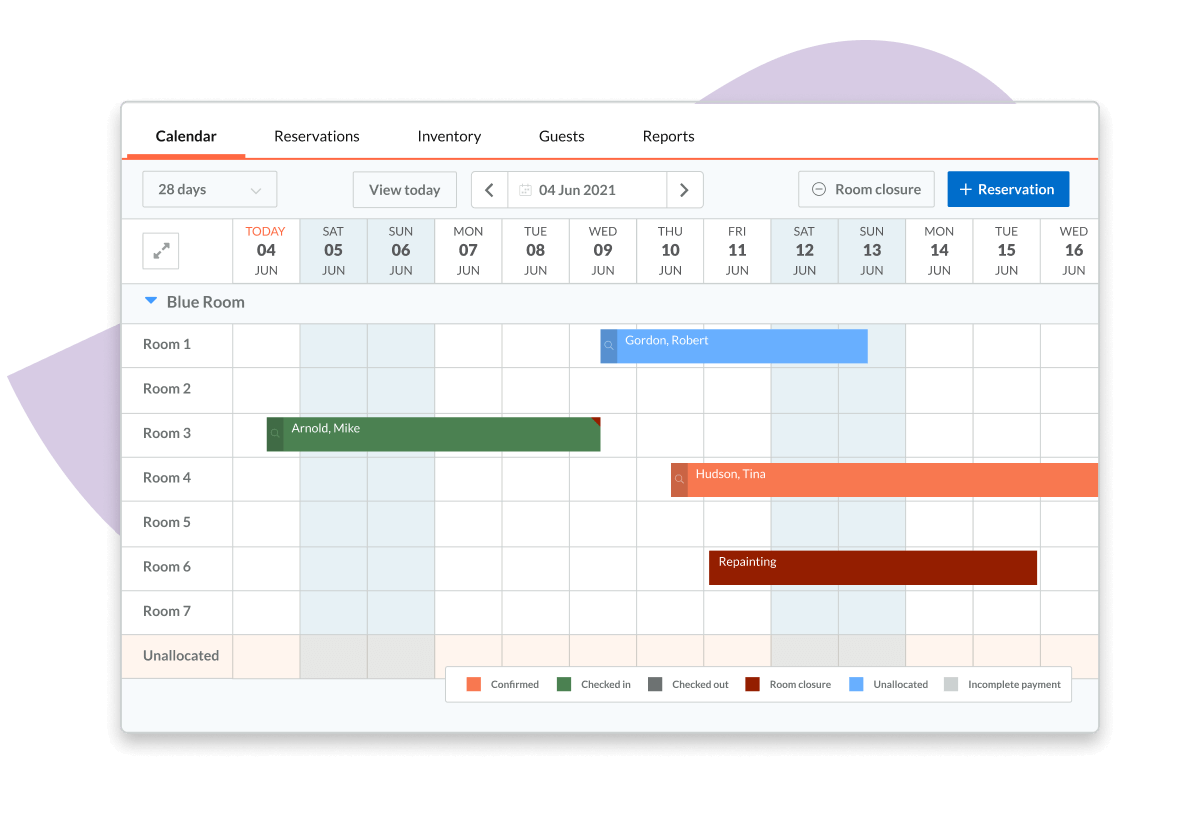
Task: Open the 28 days view dropdown
Action: 210,190
